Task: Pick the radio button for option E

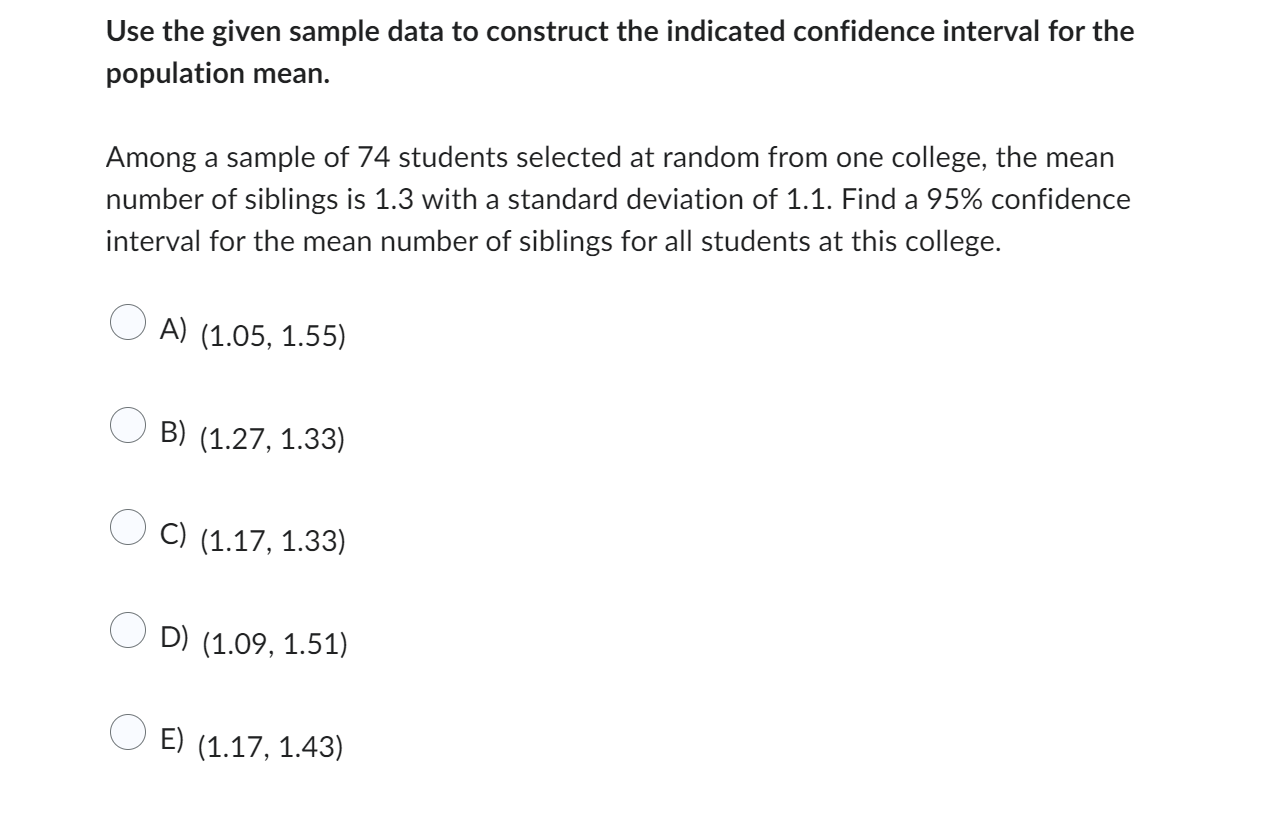Action: pos(126,734)
